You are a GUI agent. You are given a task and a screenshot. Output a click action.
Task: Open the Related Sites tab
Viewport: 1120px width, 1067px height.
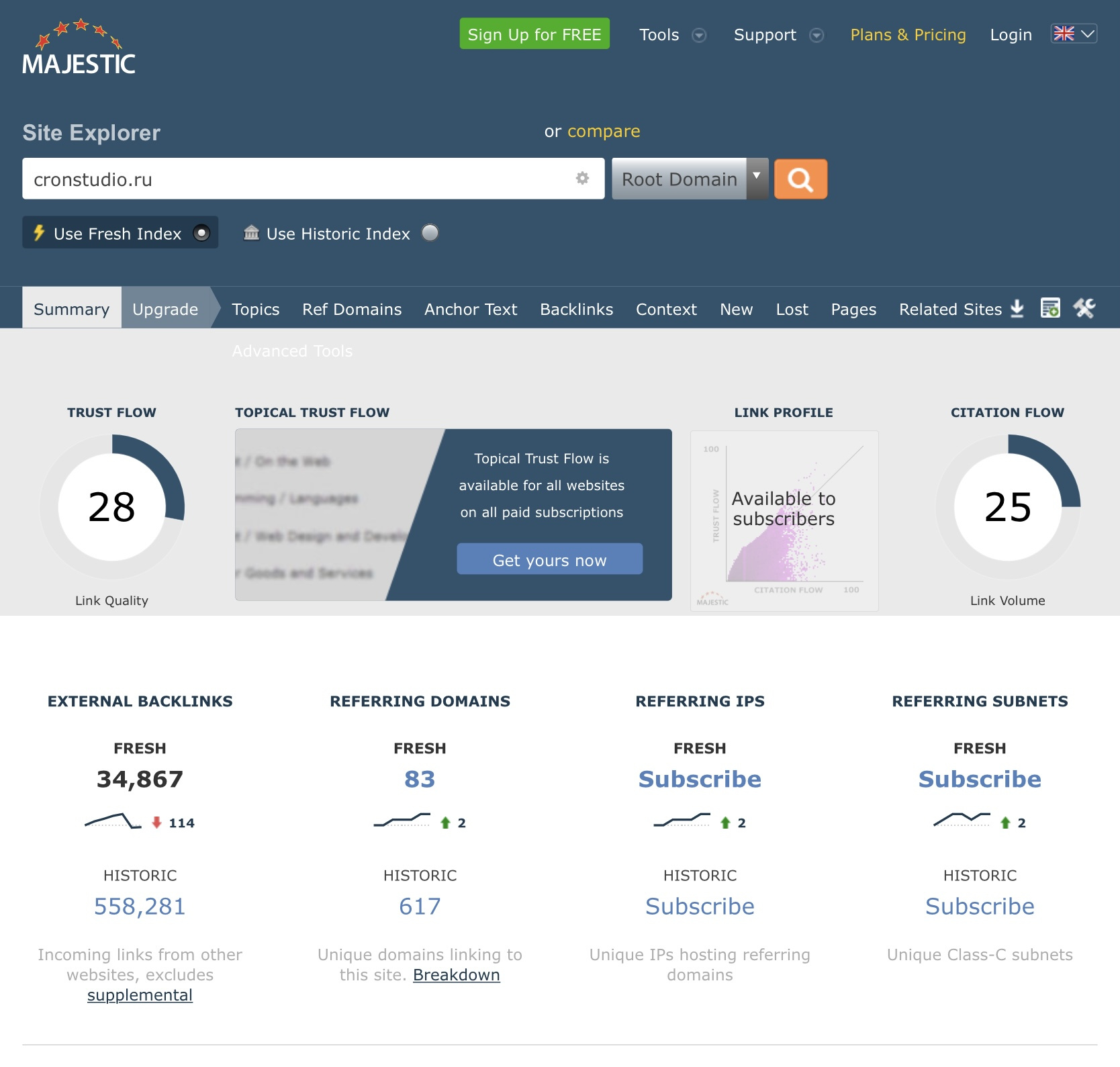point(950,309)
